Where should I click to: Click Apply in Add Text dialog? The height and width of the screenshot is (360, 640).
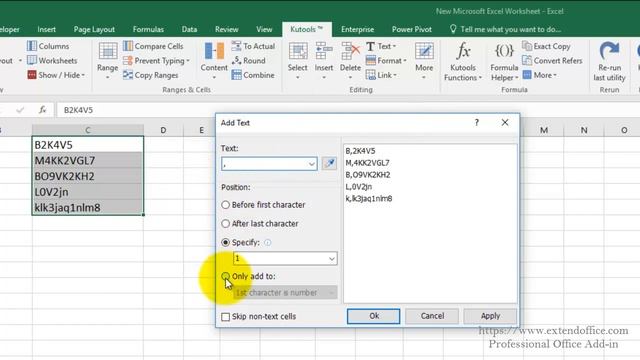[x=490, y=316]
